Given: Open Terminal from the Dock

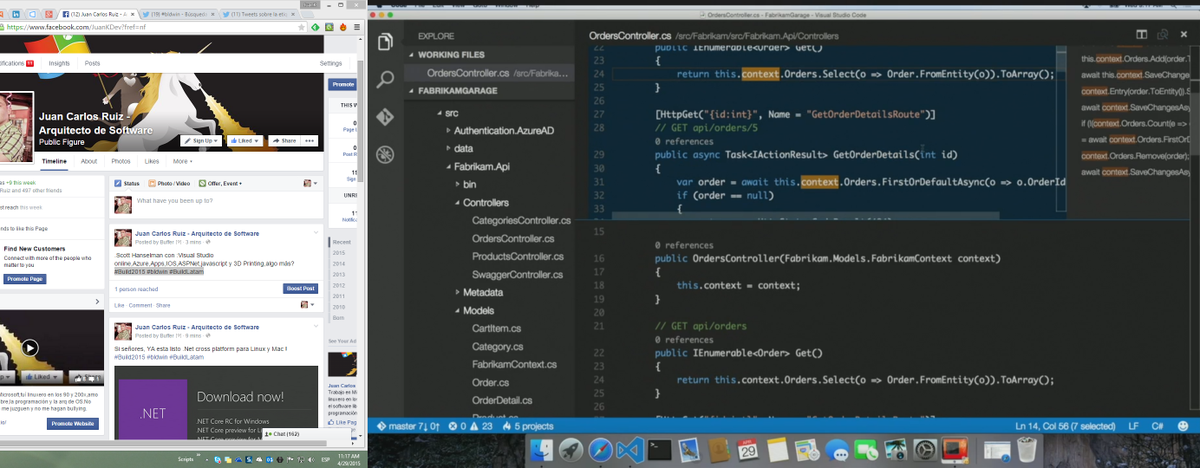Looking at the screenshot, I should pyautogui.click(x=659, y=452).
